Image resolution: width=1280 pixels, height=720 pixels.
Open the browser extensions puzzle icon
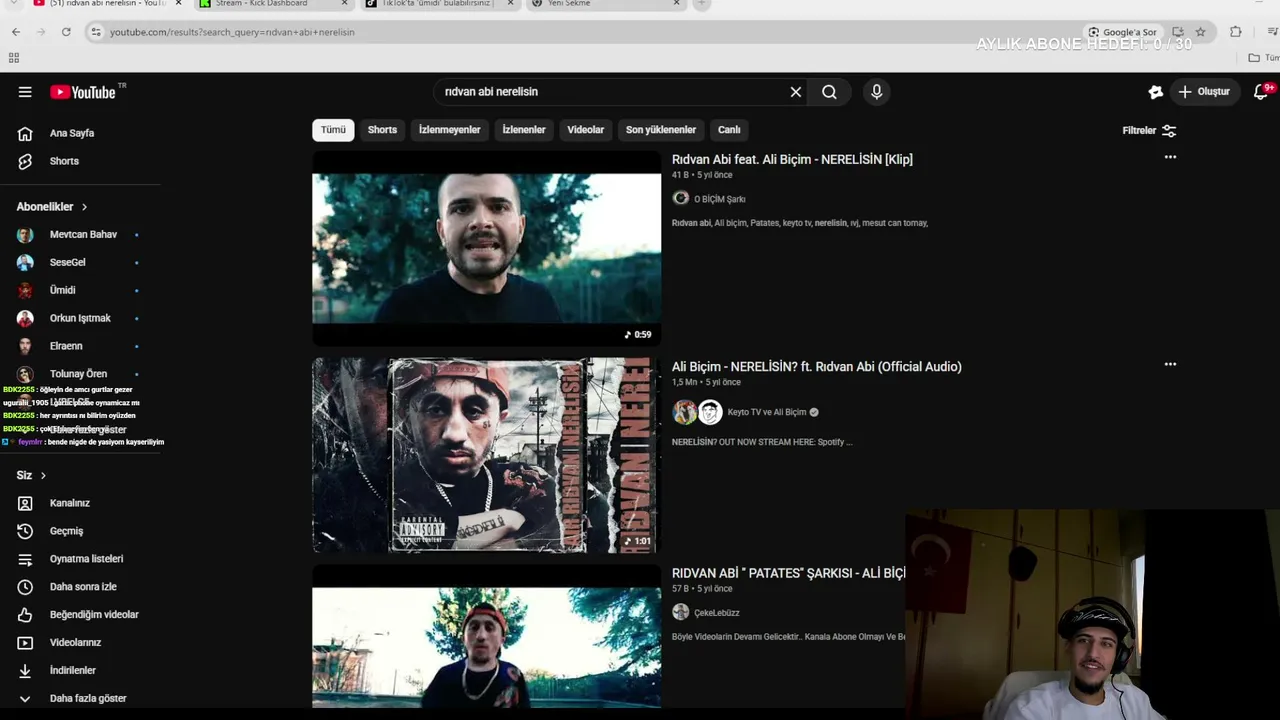point(1236,32)
